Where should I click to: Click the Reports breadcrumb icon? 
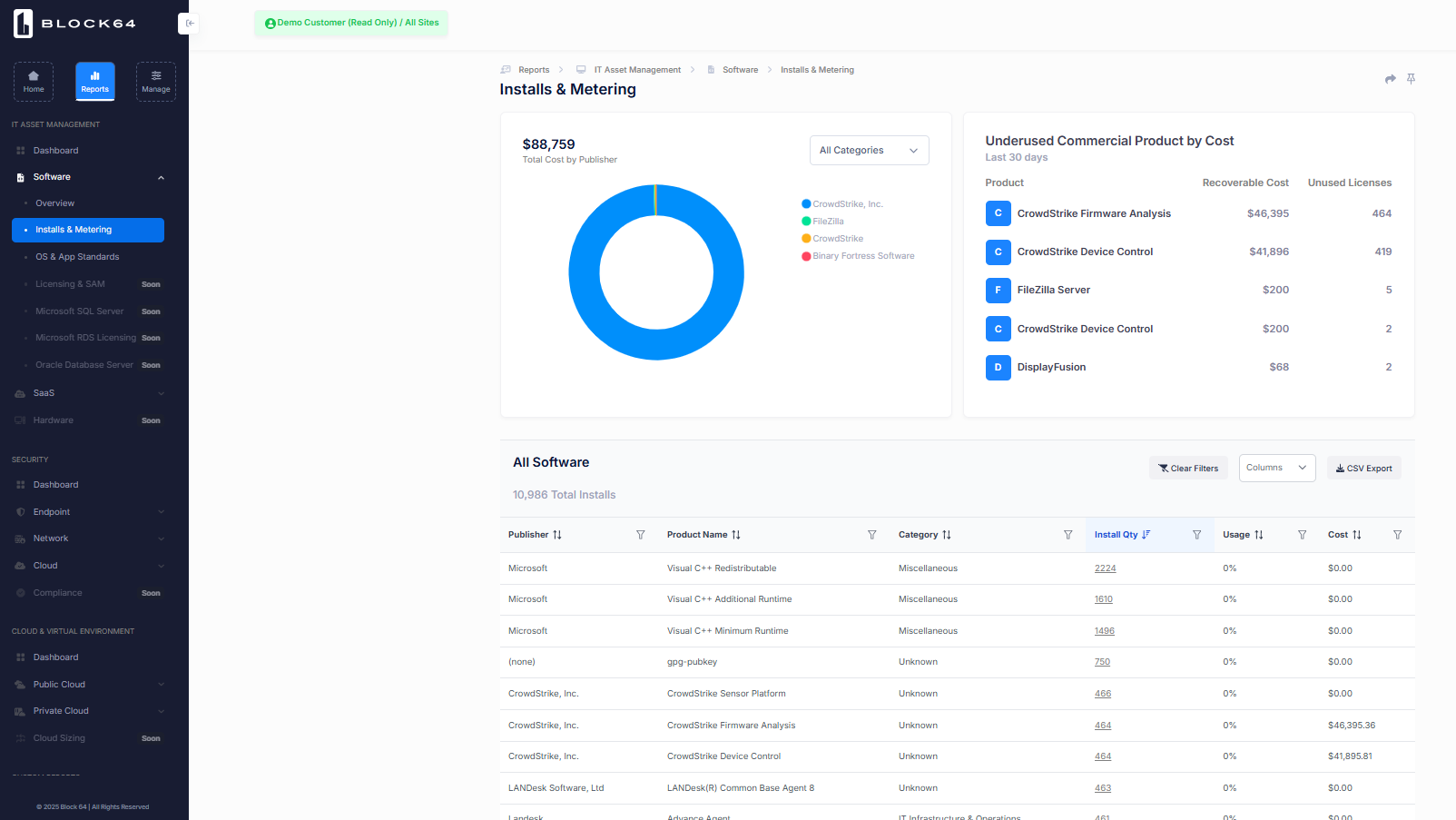coord(506,70)
